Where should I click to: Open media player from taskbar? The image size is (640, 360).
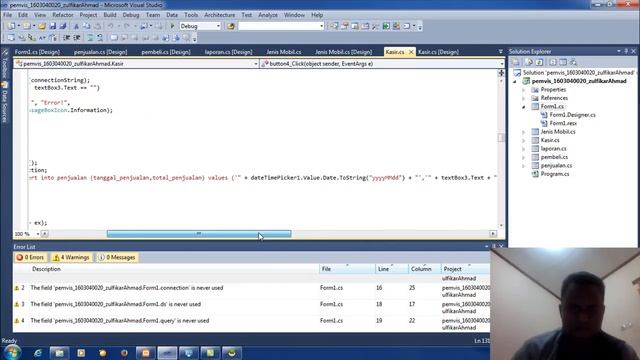[81, 353]
